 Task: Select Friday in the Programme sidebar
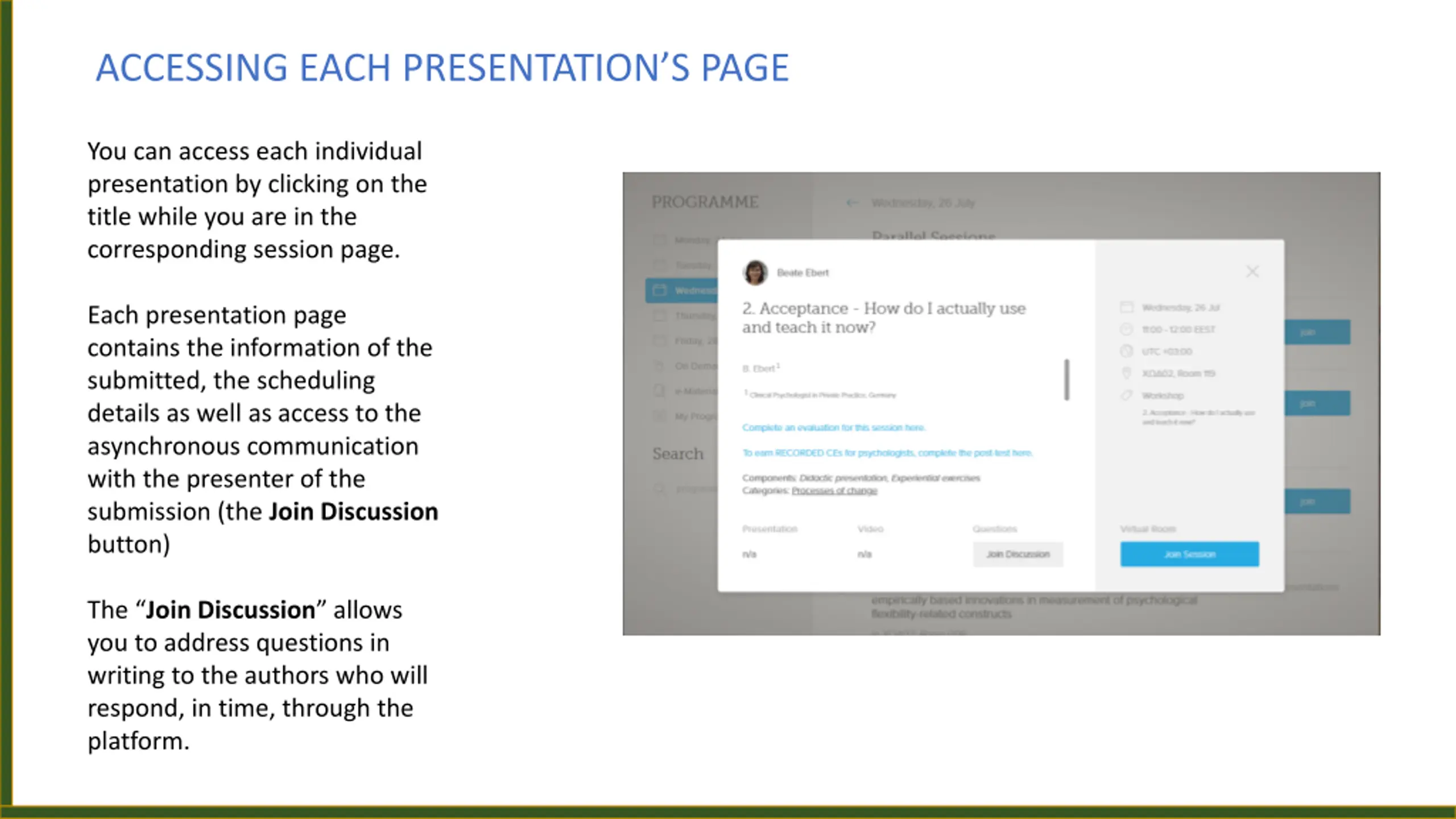click(x=684, y=341)
